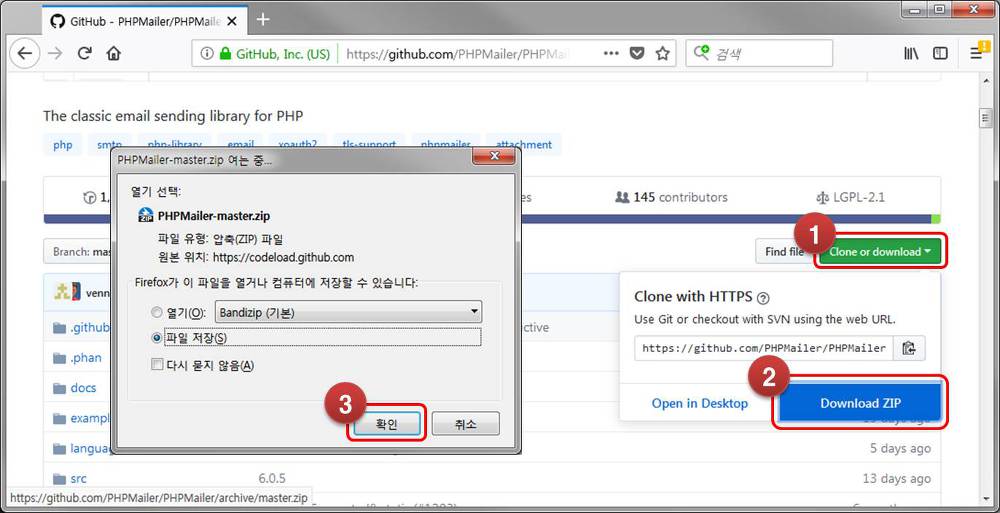This screenshot has width=1000, height=513.
Task: Go back with the browser back arrow
Action: click(24, 54)
